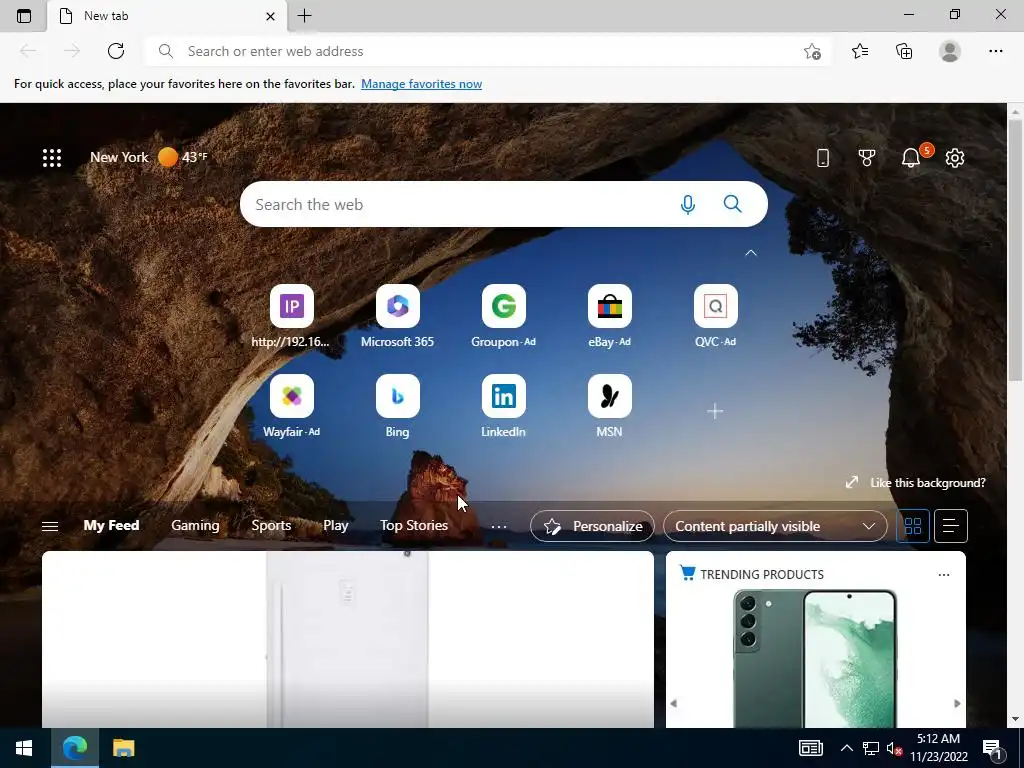This screenshot has height=768, width=1024.
Task: Open the http://192.16... quick link
Action: pos(291,317)
